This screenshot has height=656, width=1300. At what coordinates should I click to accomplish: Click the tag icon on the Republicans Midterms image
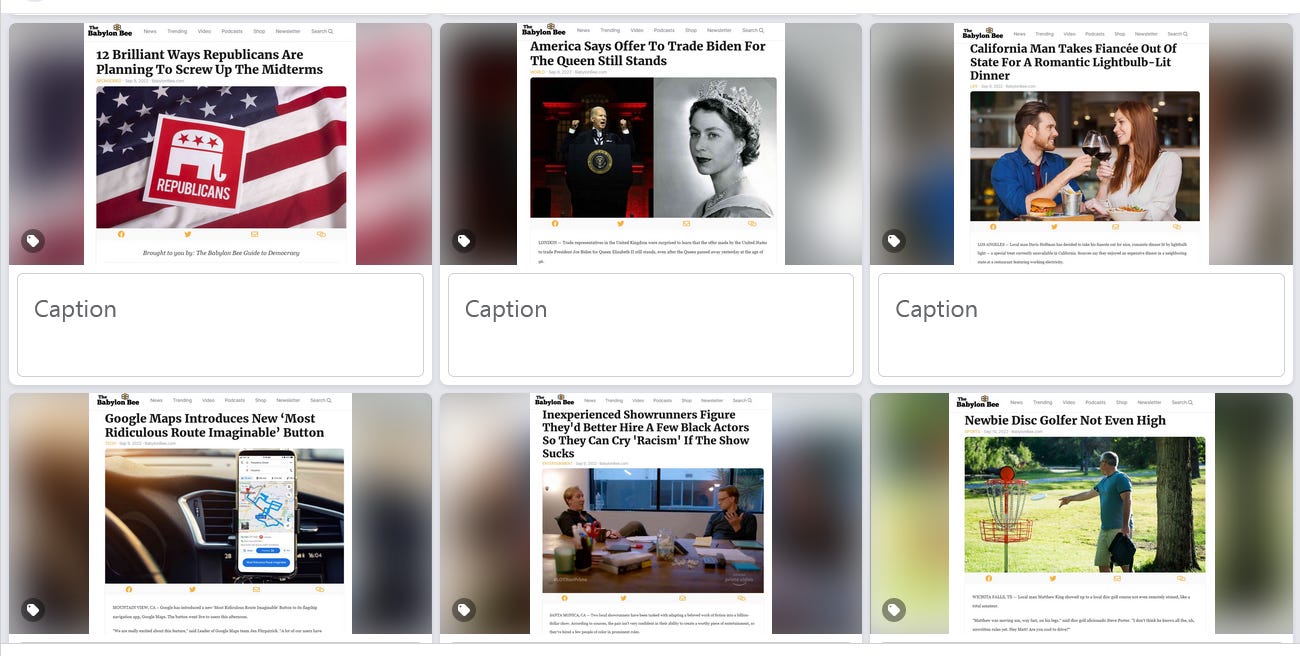click(x=33, y=241)
